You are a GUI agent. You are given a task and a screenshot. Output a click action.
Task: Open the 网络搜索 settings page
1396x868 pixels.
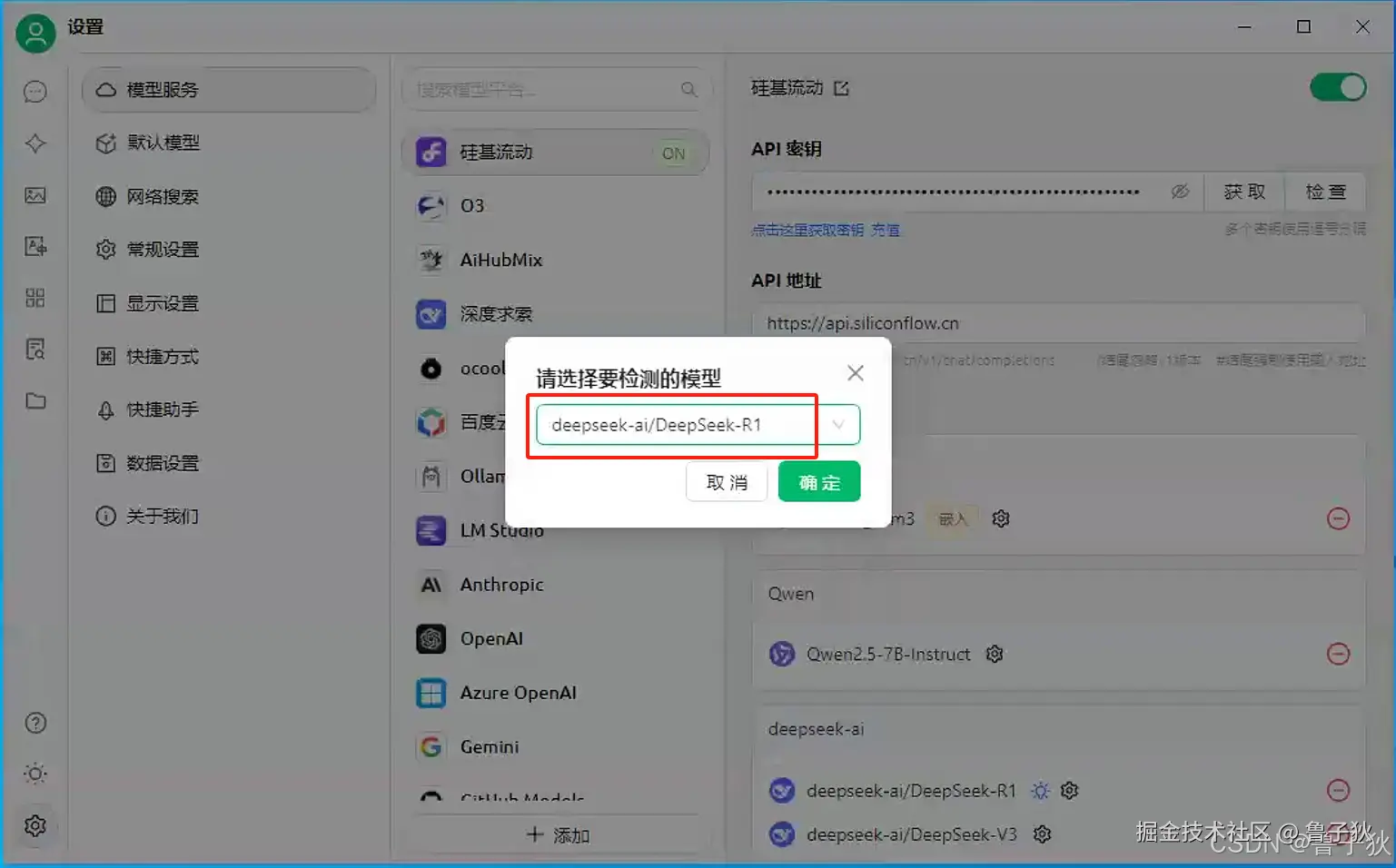[162, 196]
